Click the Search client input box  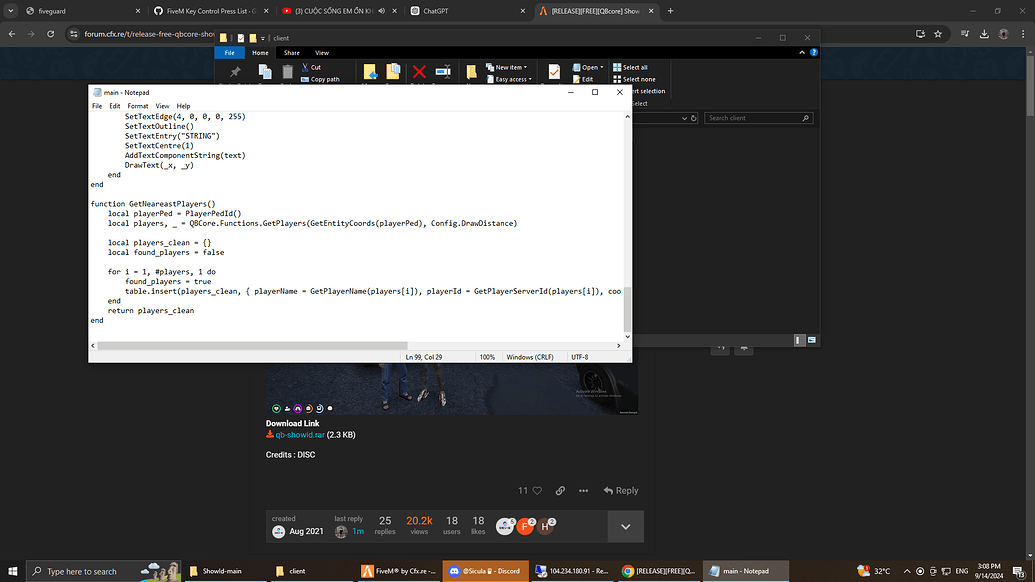click(x=756, y=117)
